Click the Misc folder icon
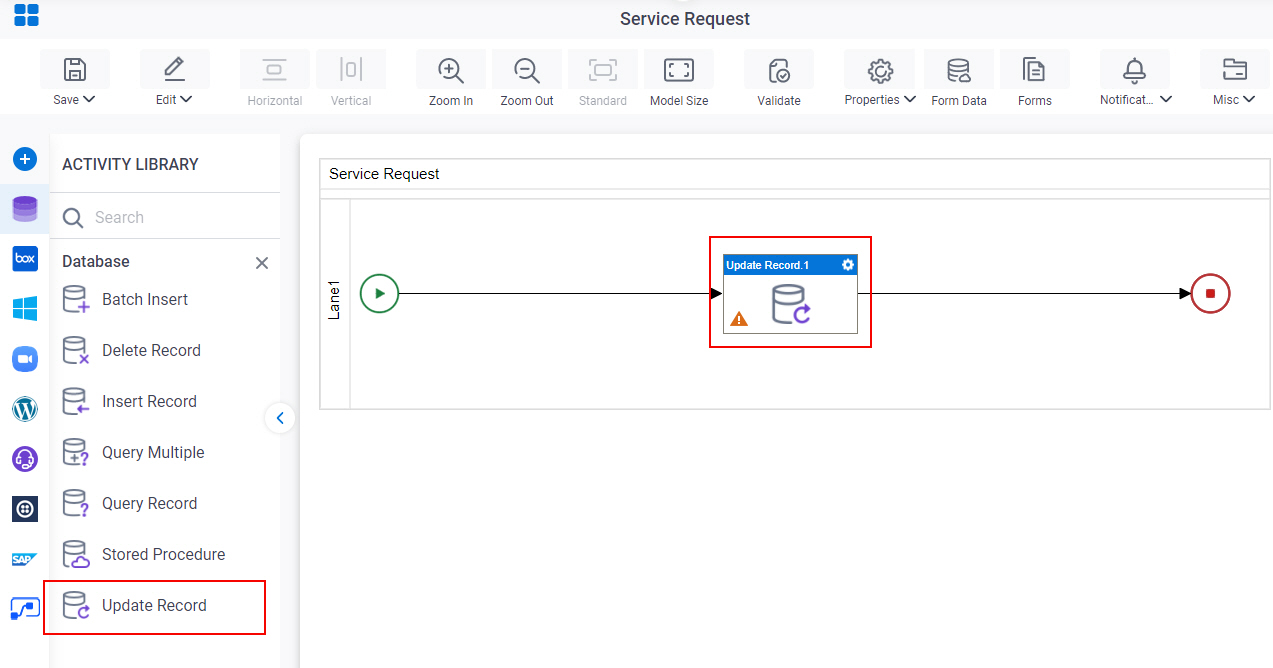The width and height of the screenshot is (1273, 668). pos(1235,69)
